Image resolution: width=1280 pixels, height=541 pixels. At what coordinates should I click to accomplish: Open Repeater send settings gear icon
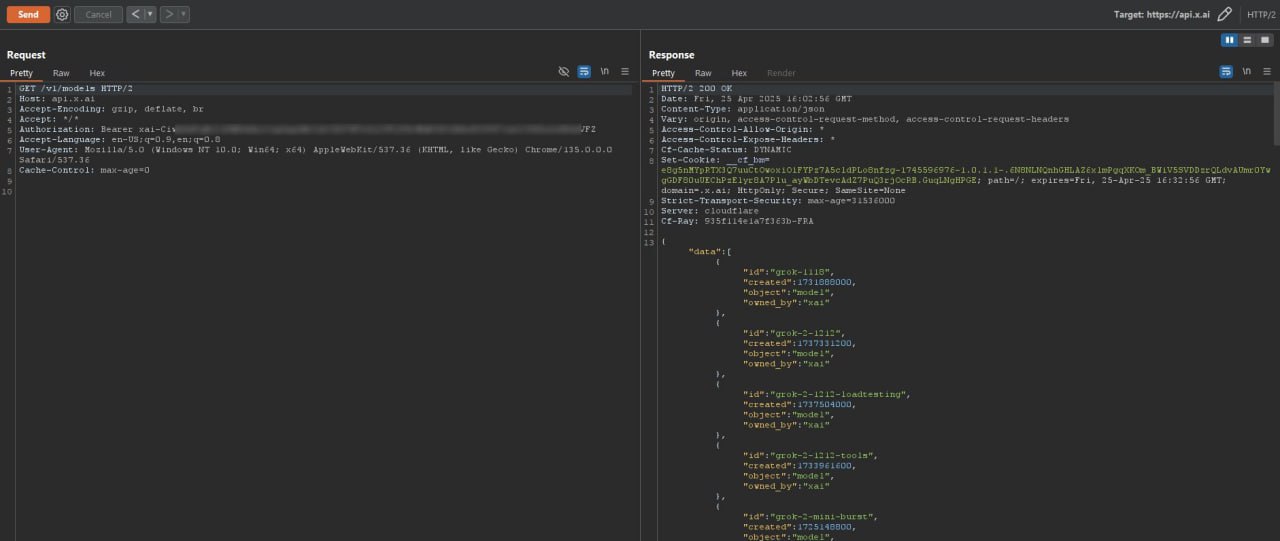[x=62, y=15]
